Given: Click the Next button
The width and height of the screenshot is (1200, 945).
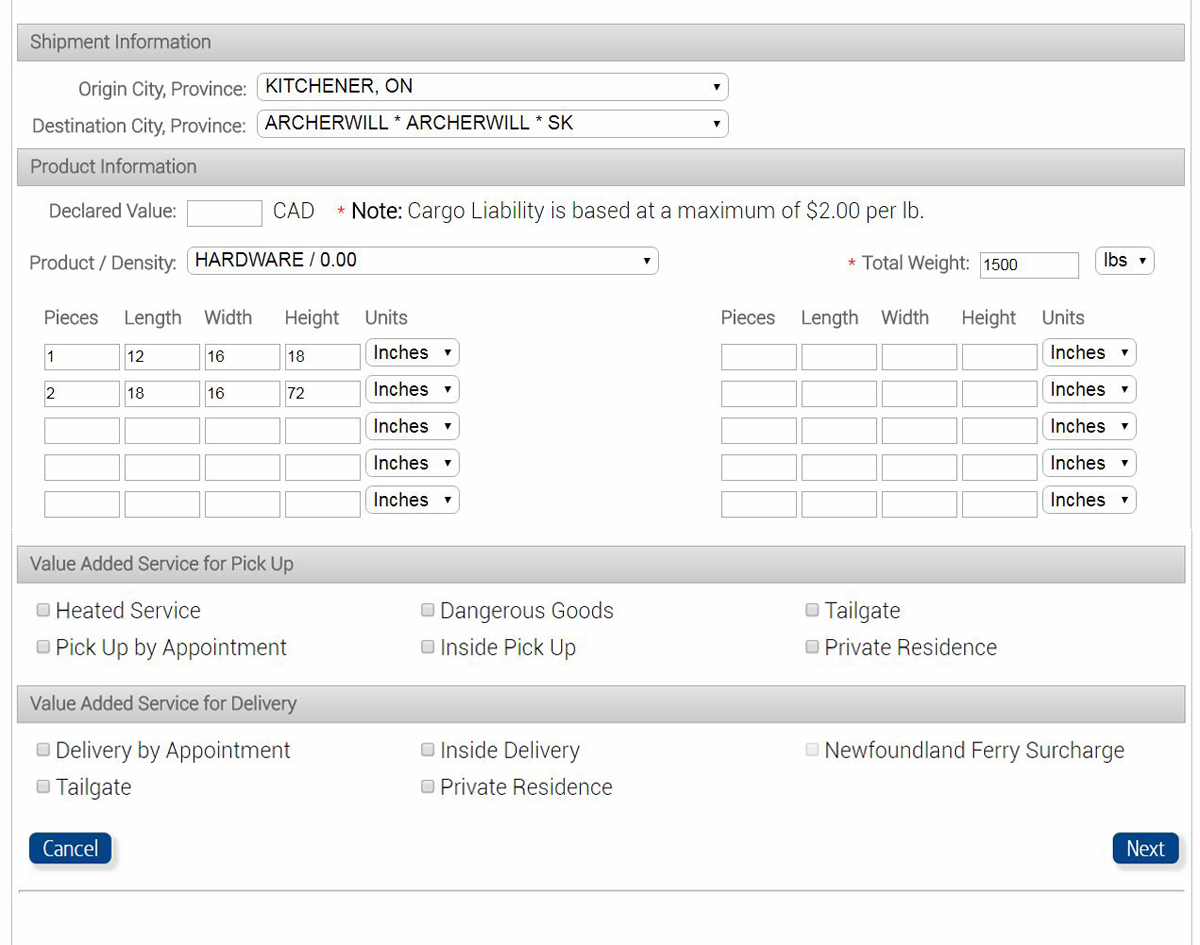Looking at the screenshot, I should click(1145, 848).
